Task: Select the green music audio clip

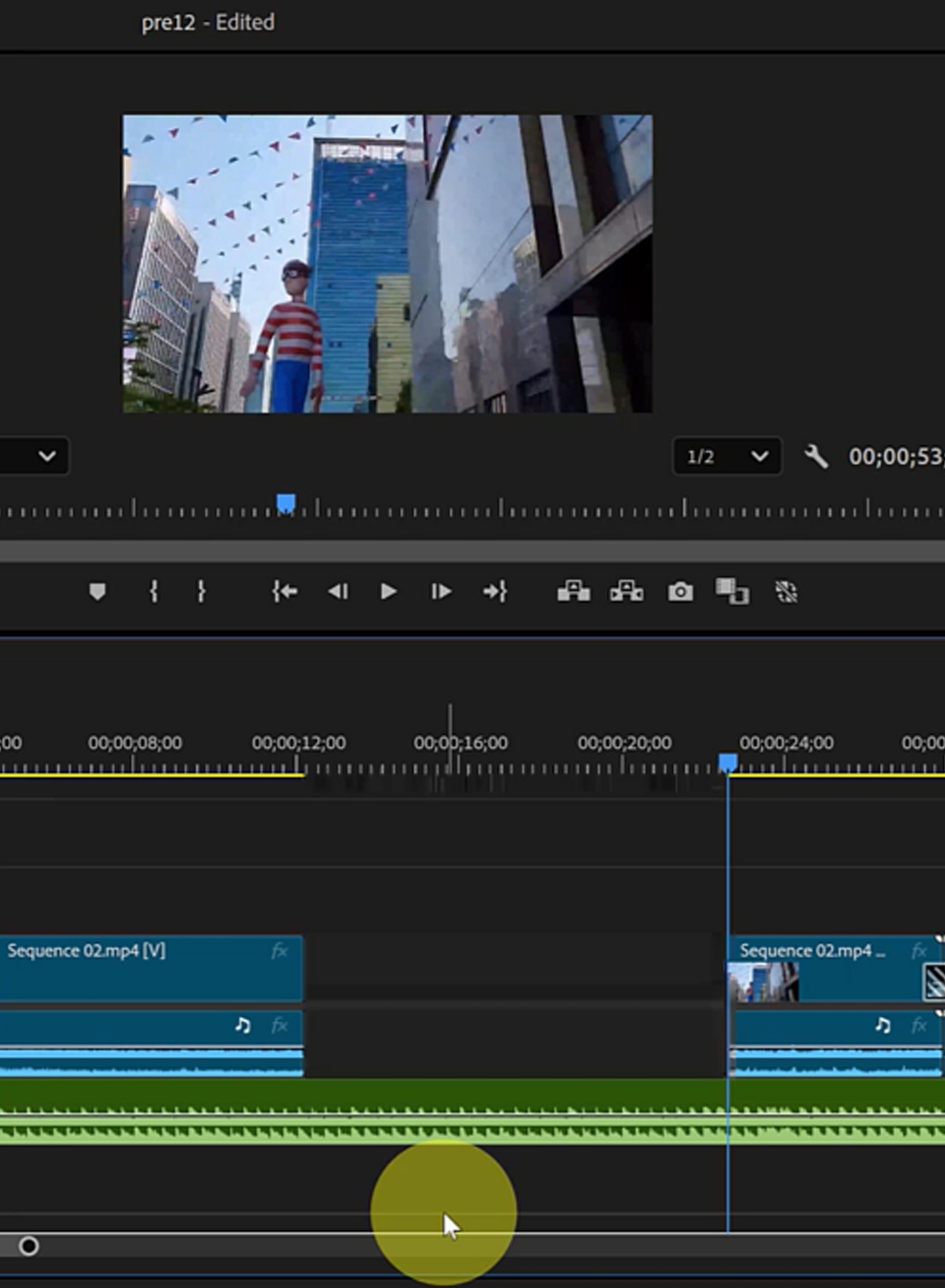Action: point(472,1112)
